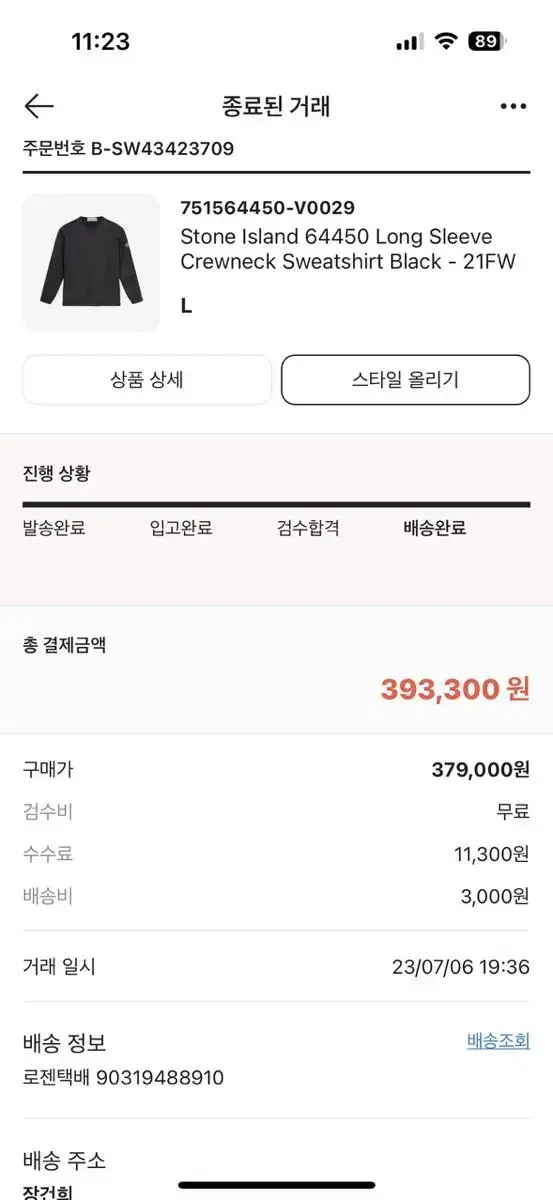Open the three-dot more options menu

coord(513,106)
